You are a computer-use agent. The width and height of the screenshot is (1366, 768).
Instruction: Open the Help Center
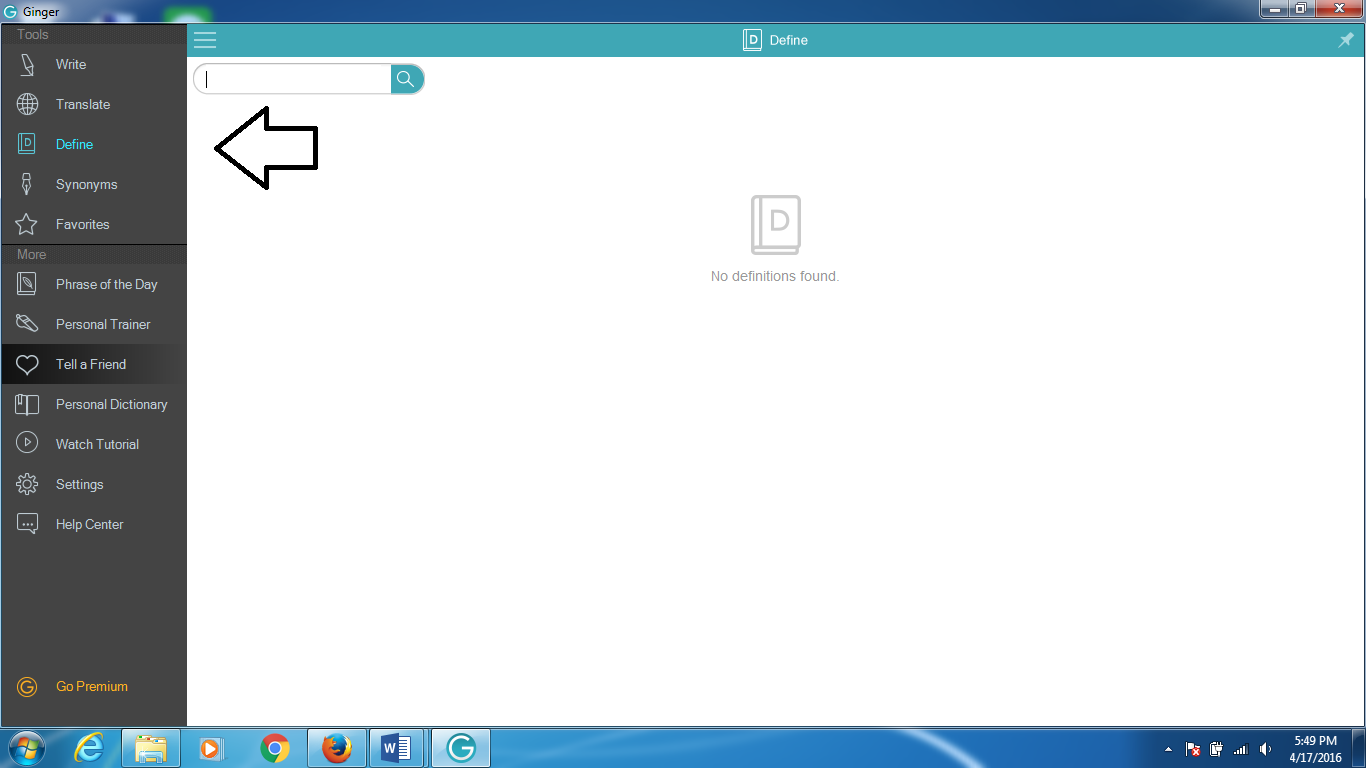tap(90, 524)
